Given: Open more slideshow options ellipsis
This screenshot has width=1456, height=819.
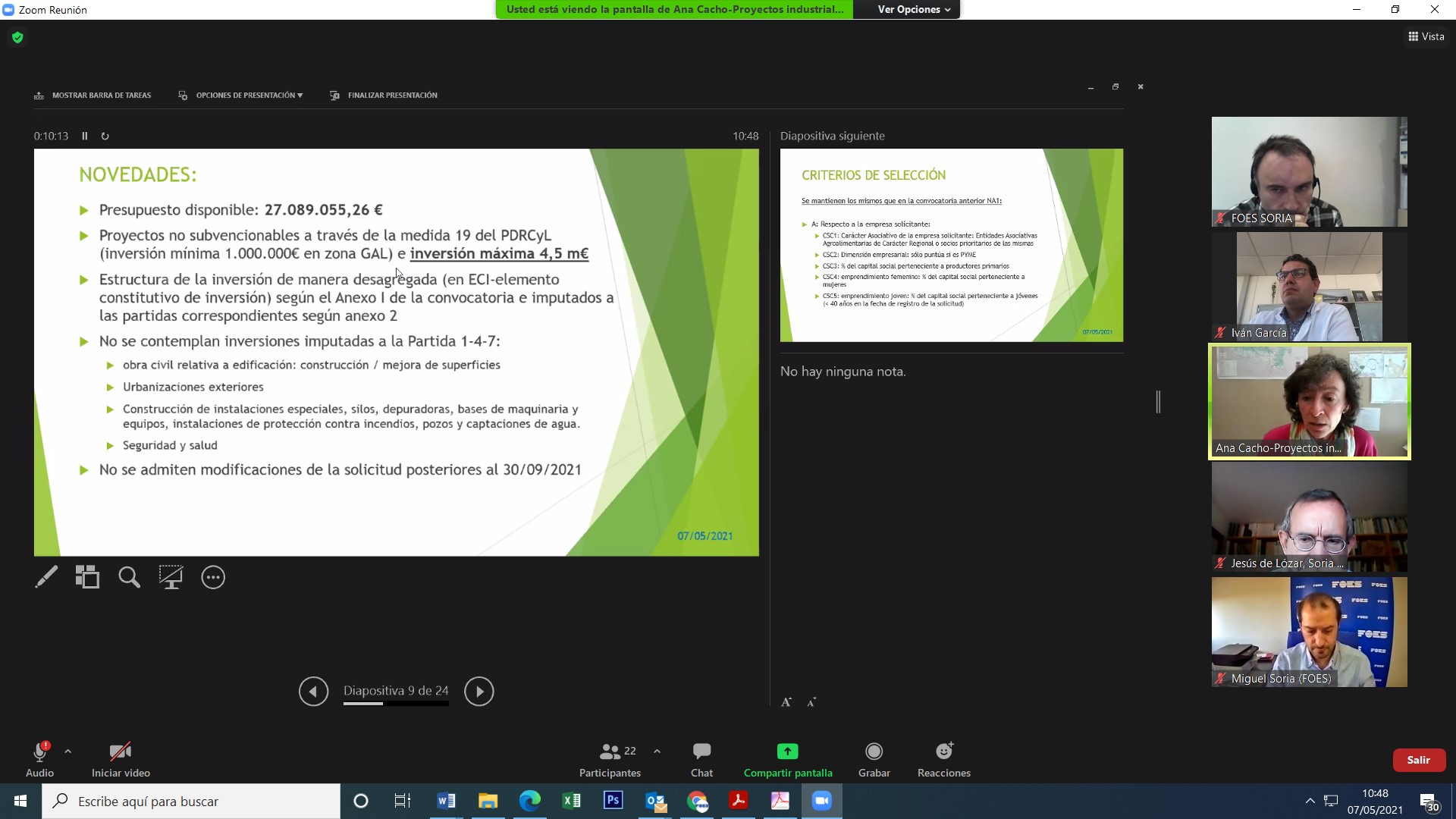Looking at the screenshot, I should (213, 578).
